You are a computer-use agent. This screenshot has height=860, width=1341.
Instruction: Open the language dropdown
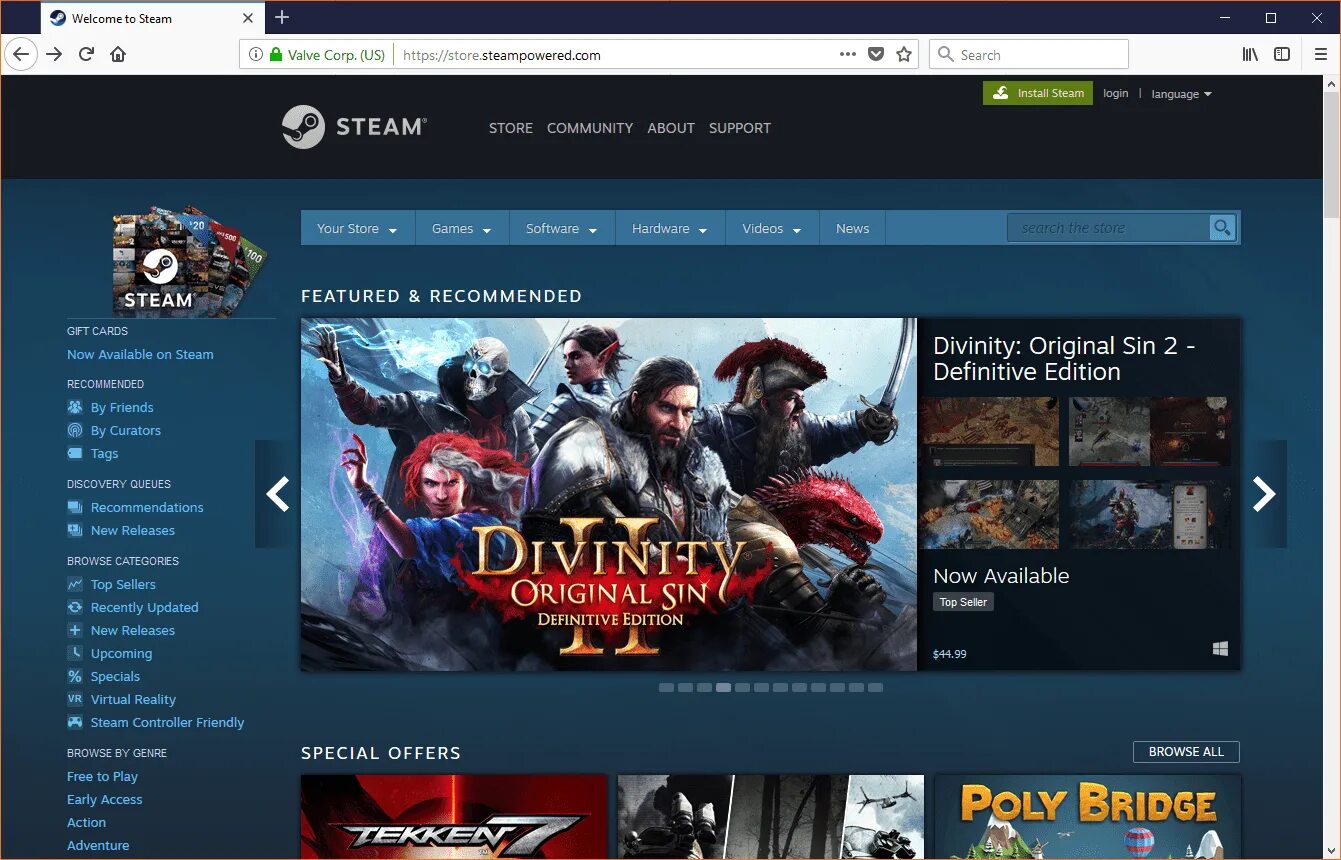click(x=1181, y=94)
